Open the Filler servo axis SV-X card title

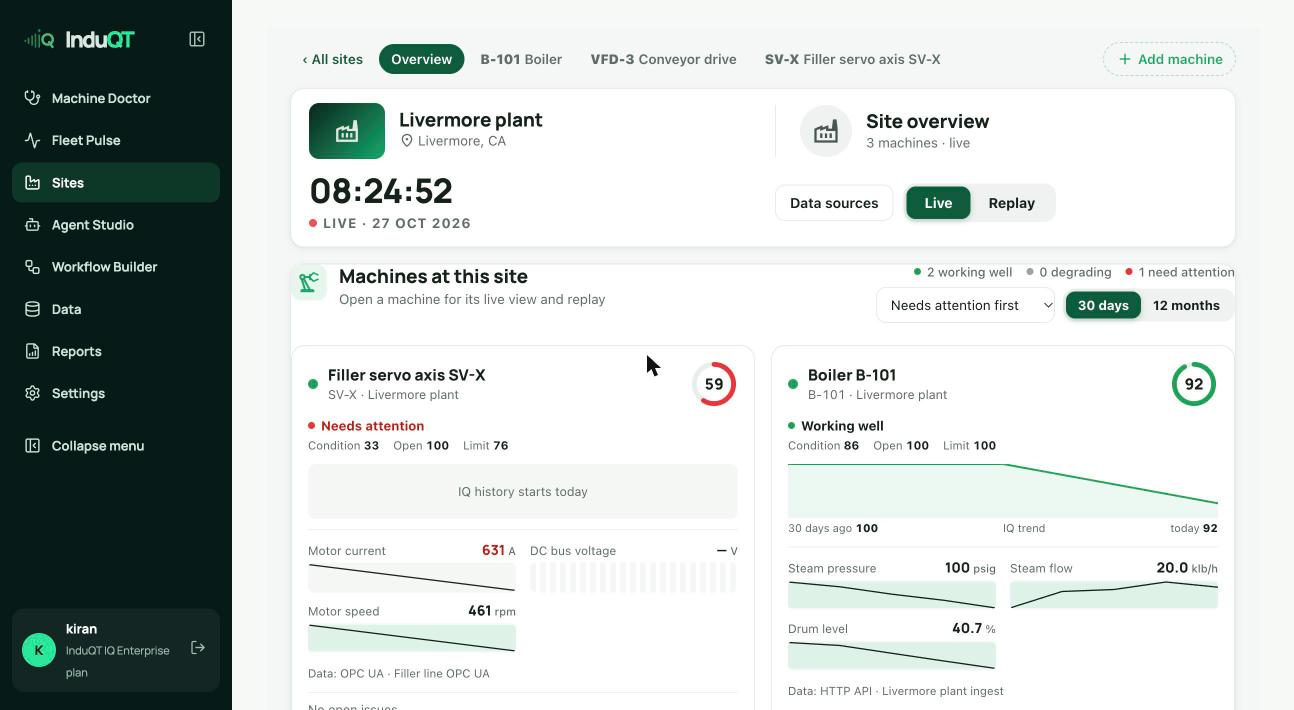click(x=406, y=375)
